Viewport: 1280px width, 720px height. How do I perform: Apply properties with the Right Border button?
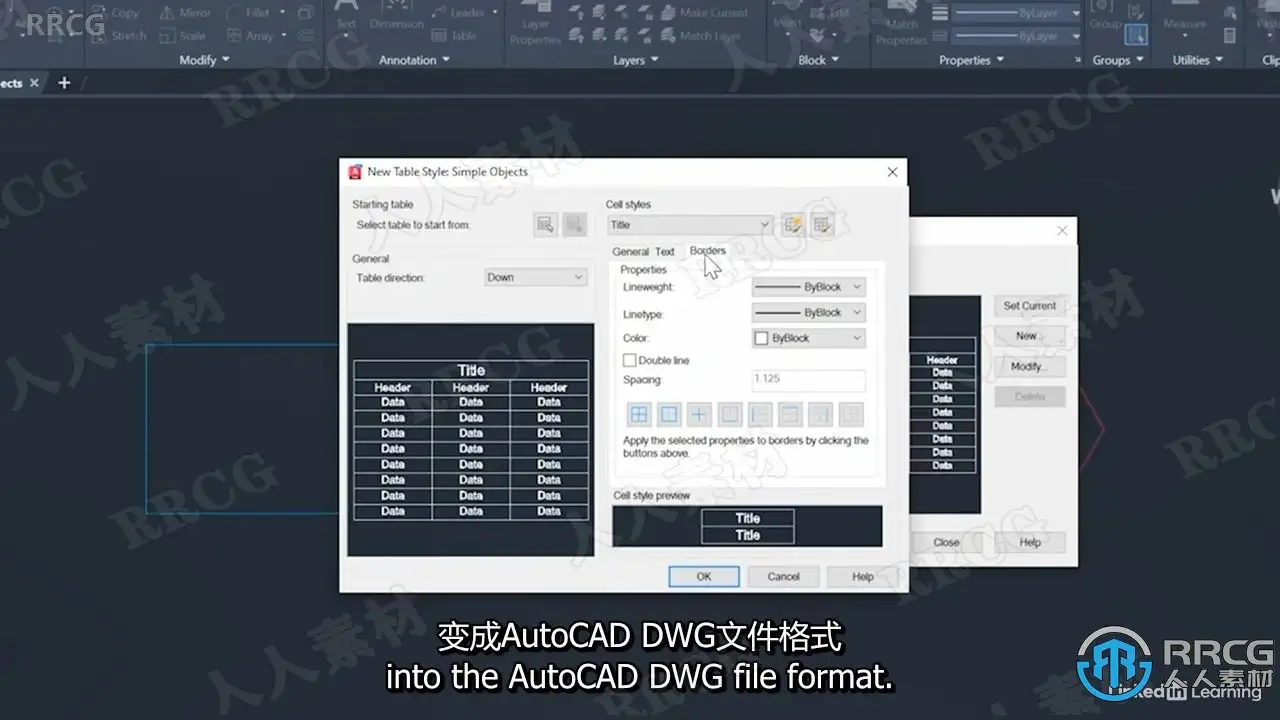[x=820, y=414]
